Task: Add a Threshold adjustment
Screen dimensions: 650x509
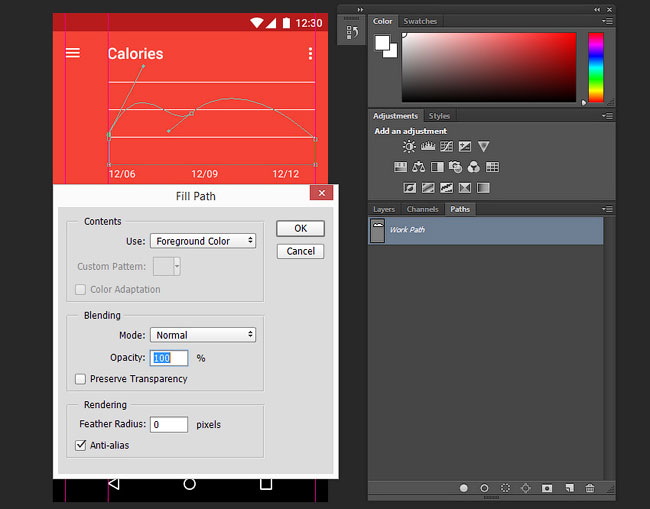Action: pos(446,188)
